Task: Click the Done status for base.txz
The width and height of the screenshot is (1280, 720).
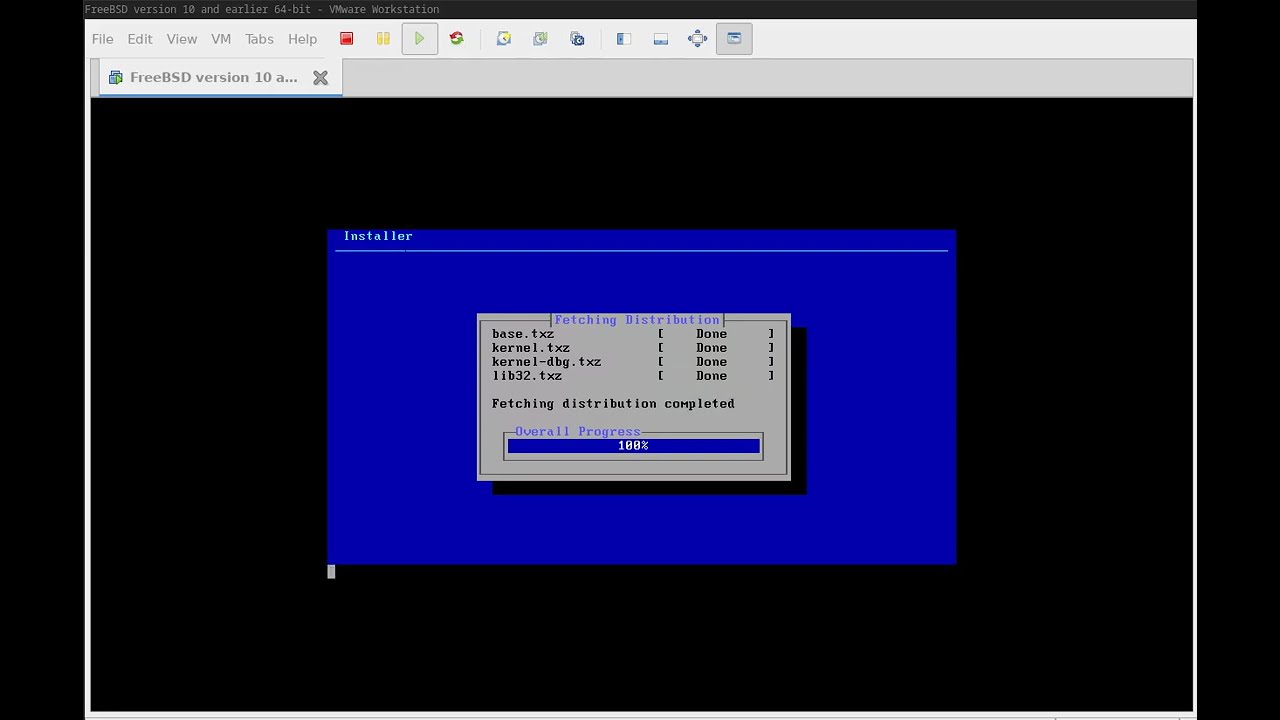Action: (x=712, y=334)
